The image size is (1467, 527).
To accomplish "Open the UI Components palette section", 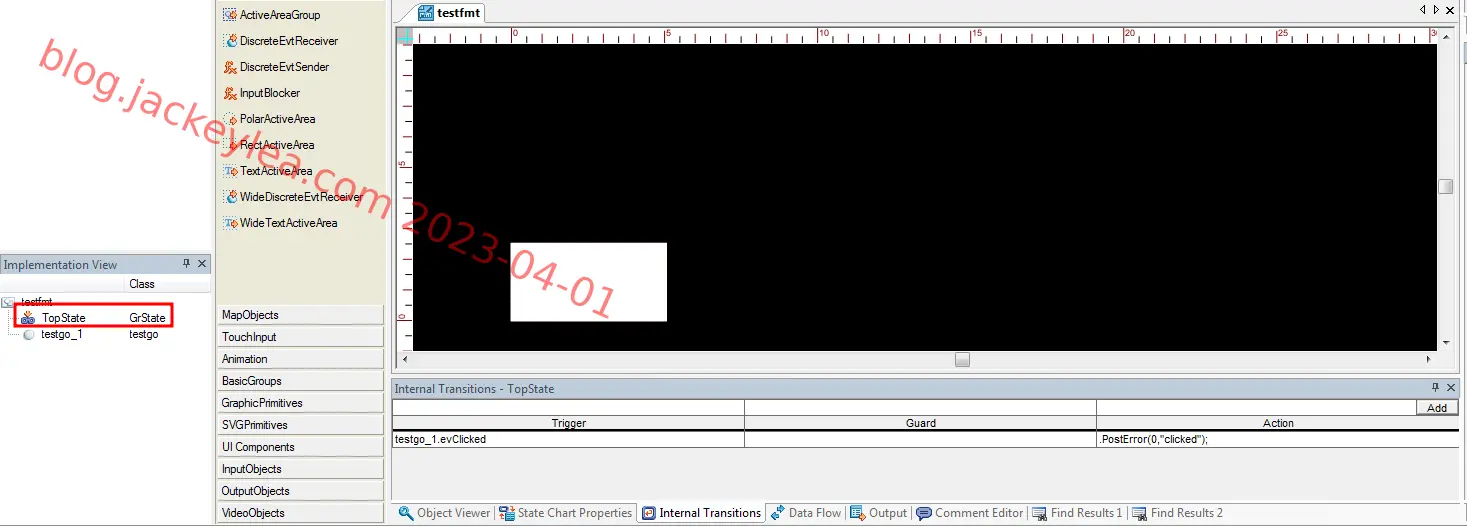I will click(x=300, y=447).
